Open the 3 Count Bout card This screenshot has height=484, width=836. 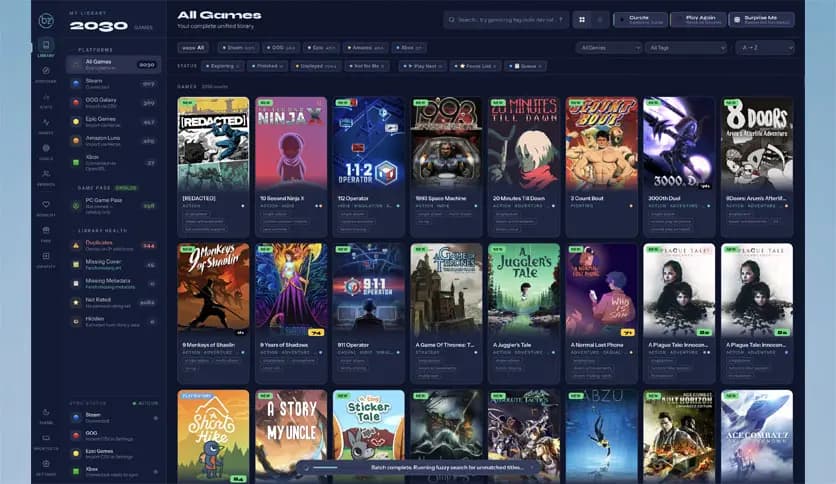pos(601,166)
